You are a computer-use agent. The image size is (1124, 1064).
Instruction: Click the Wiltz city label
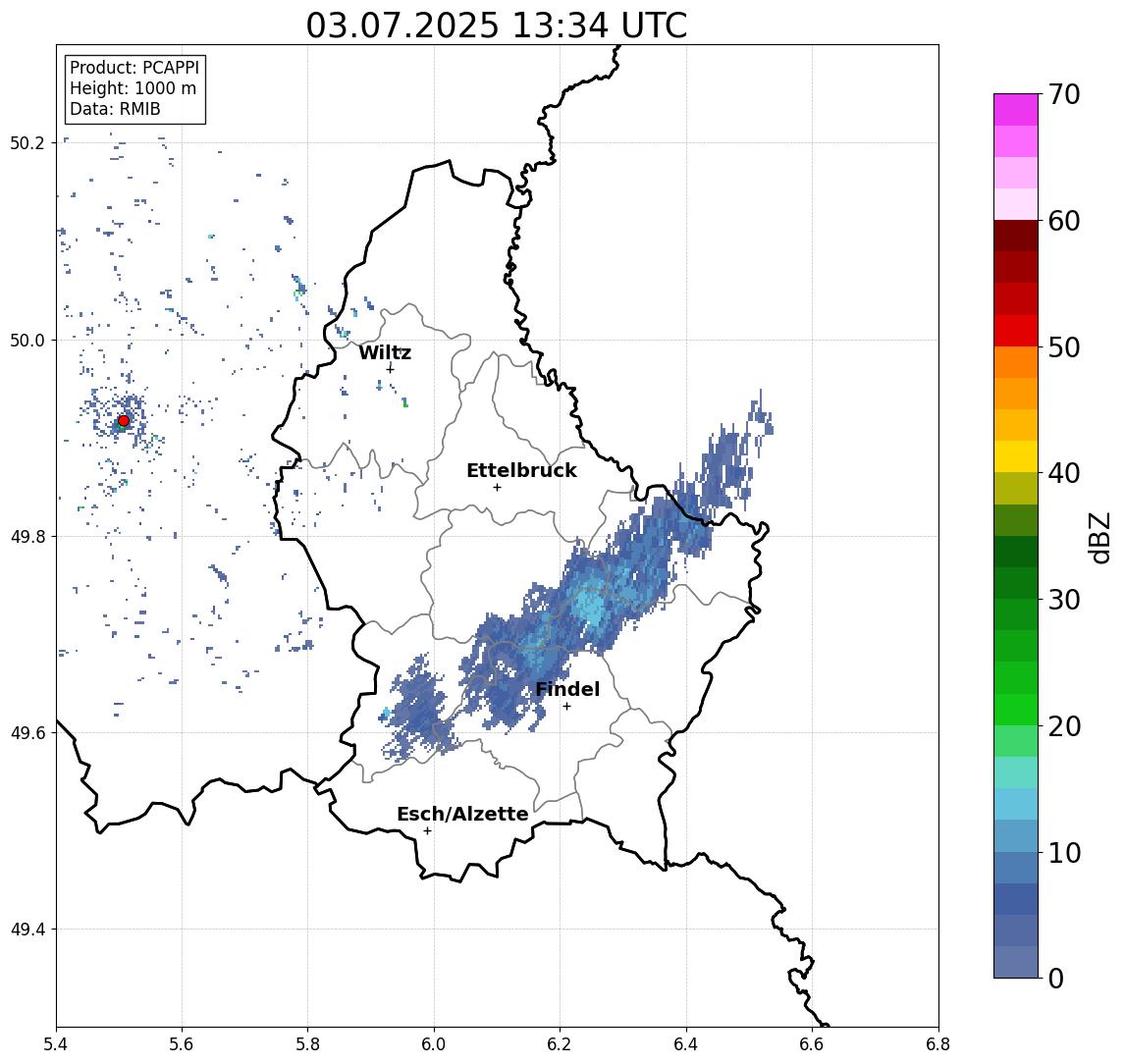(x=385, y=352)
